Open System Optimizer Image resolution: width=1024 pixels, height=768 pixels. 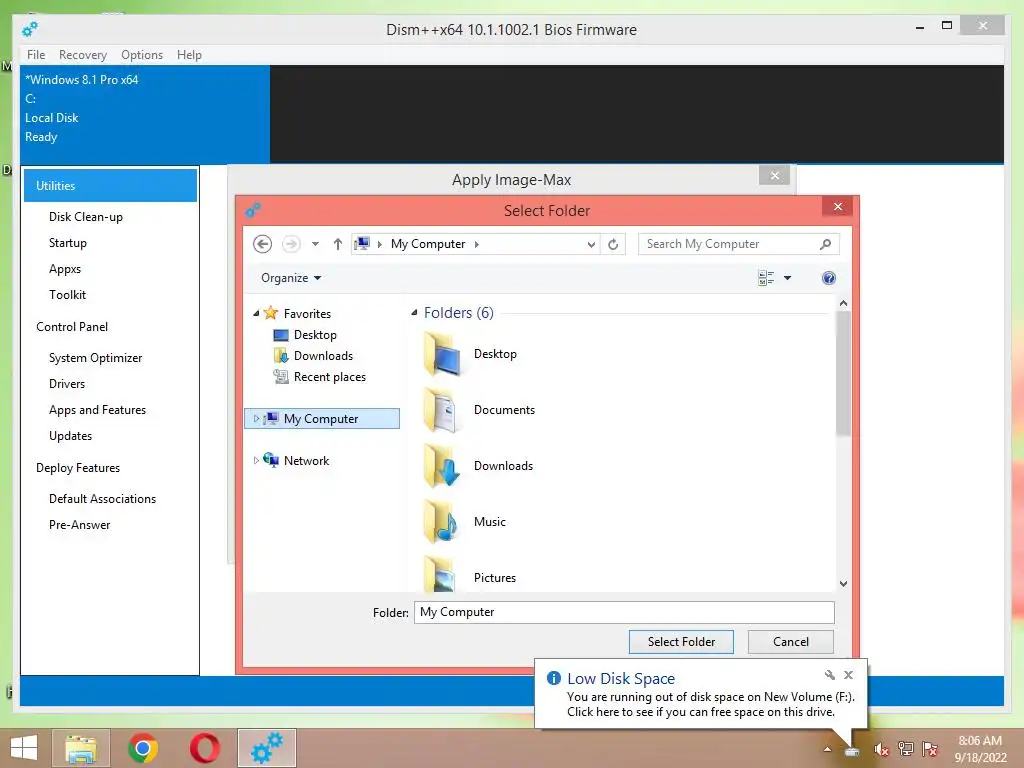tap(95, 358)
